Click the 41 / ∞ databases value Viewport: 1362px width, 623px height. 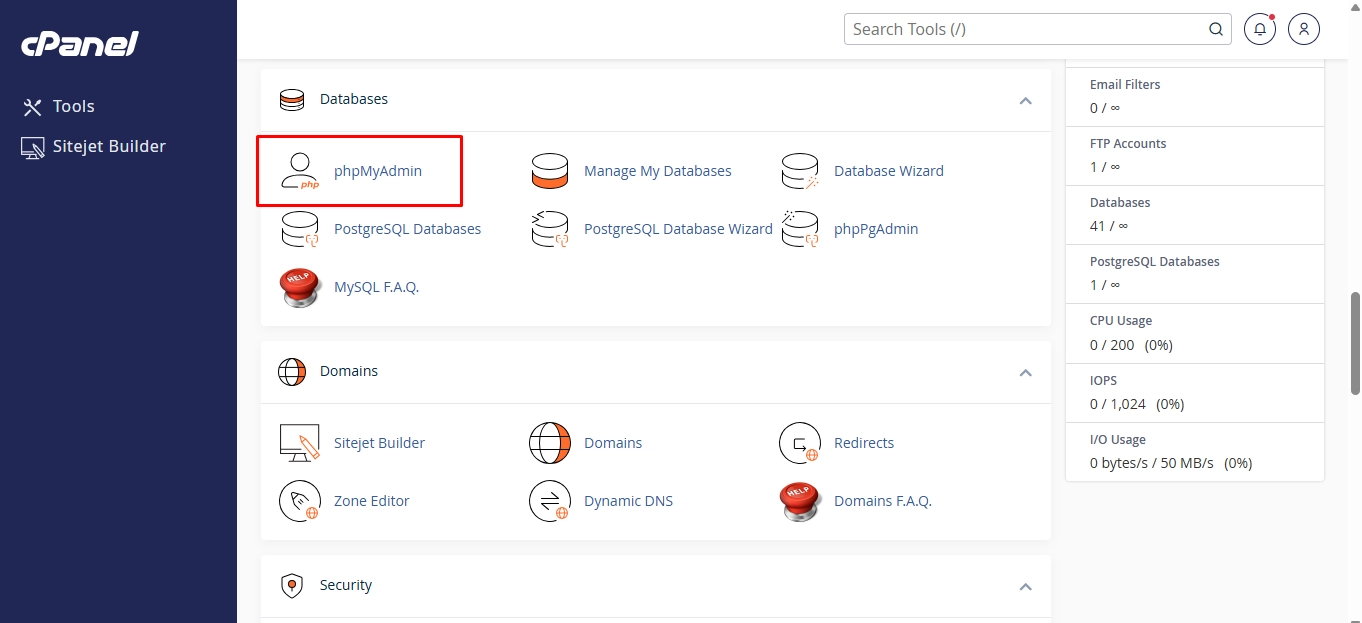click(x=1109, y=226)
